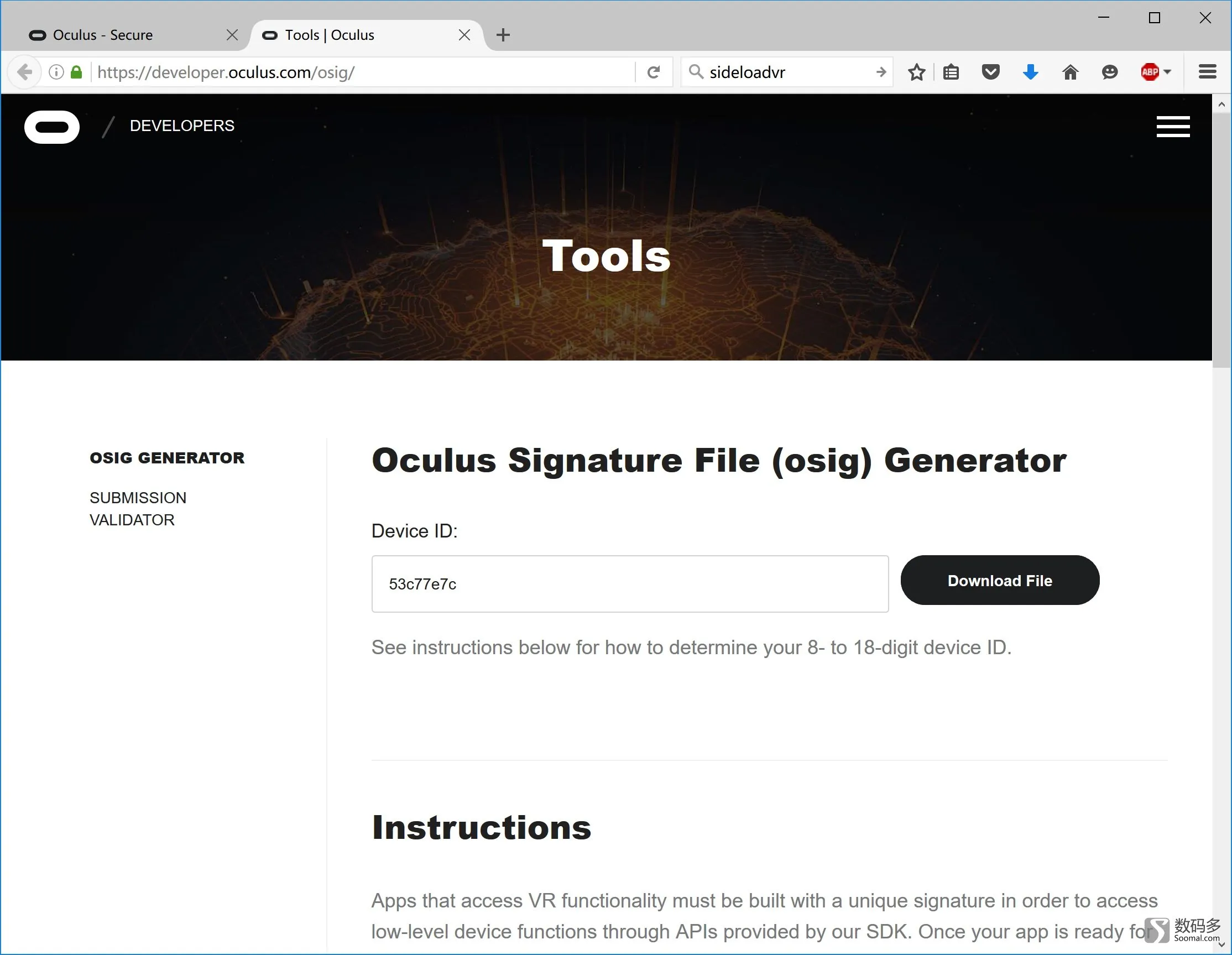
Task: Bookmark this page with the star icon
Action: 917,72
